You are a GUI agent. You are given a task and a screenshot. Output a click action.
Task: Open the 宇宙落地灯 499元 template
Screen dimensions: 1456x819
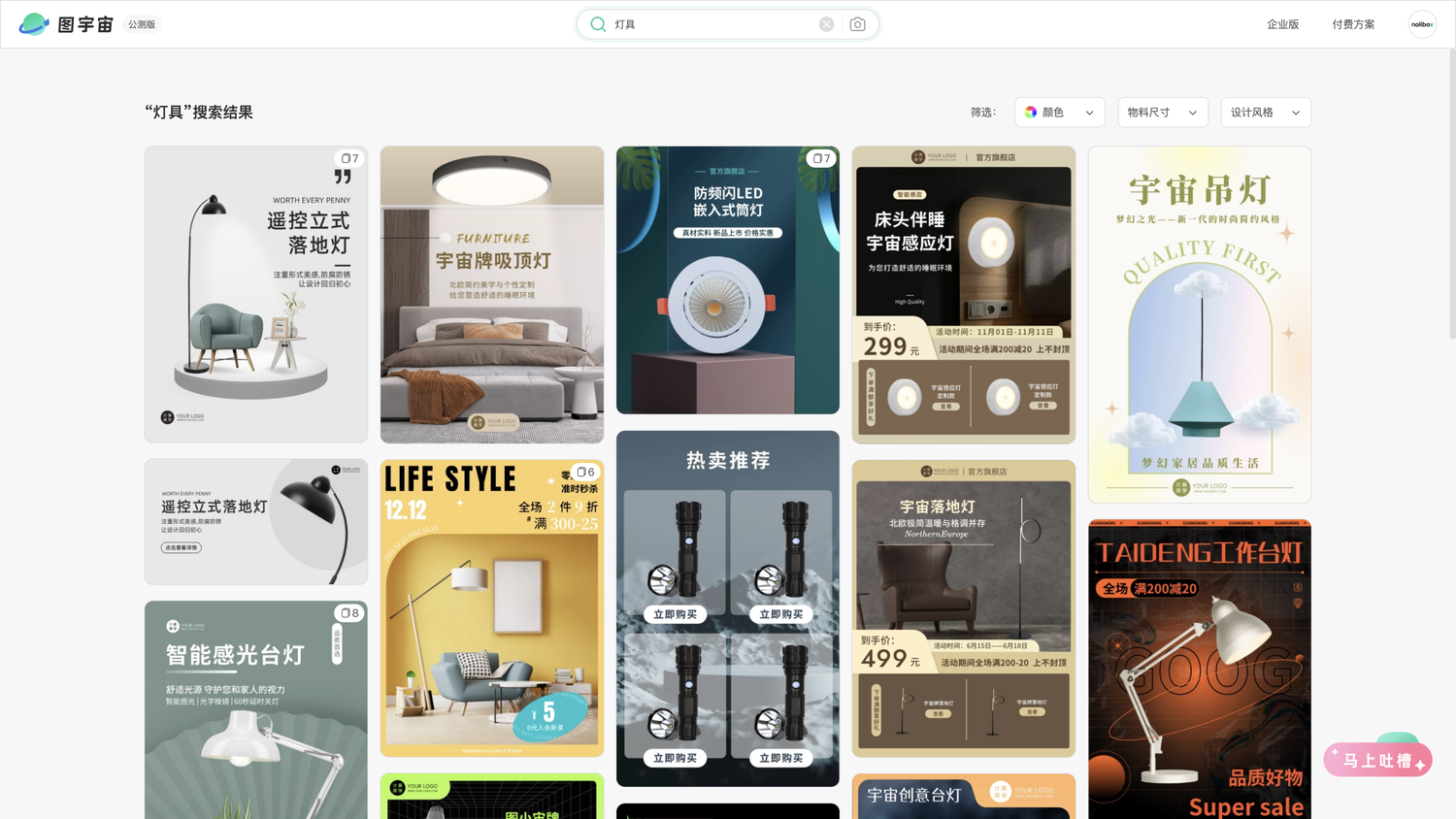pyautogui.click(x=964, y=608)
